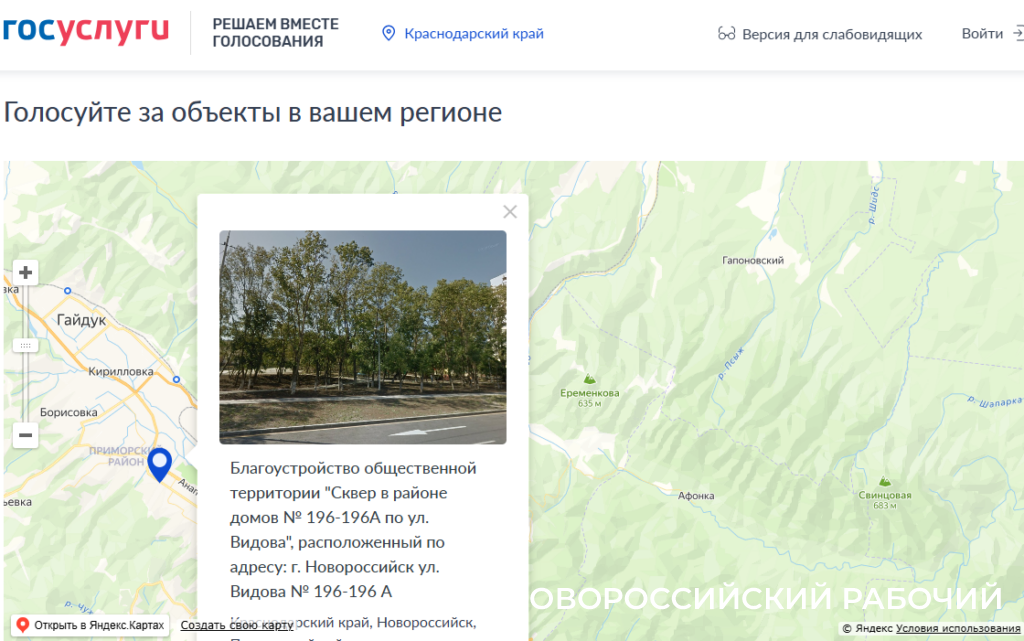Open Решаем вместе Голосования section
The height and width of the screenshot is (641, 1024).
coord(275,33)
